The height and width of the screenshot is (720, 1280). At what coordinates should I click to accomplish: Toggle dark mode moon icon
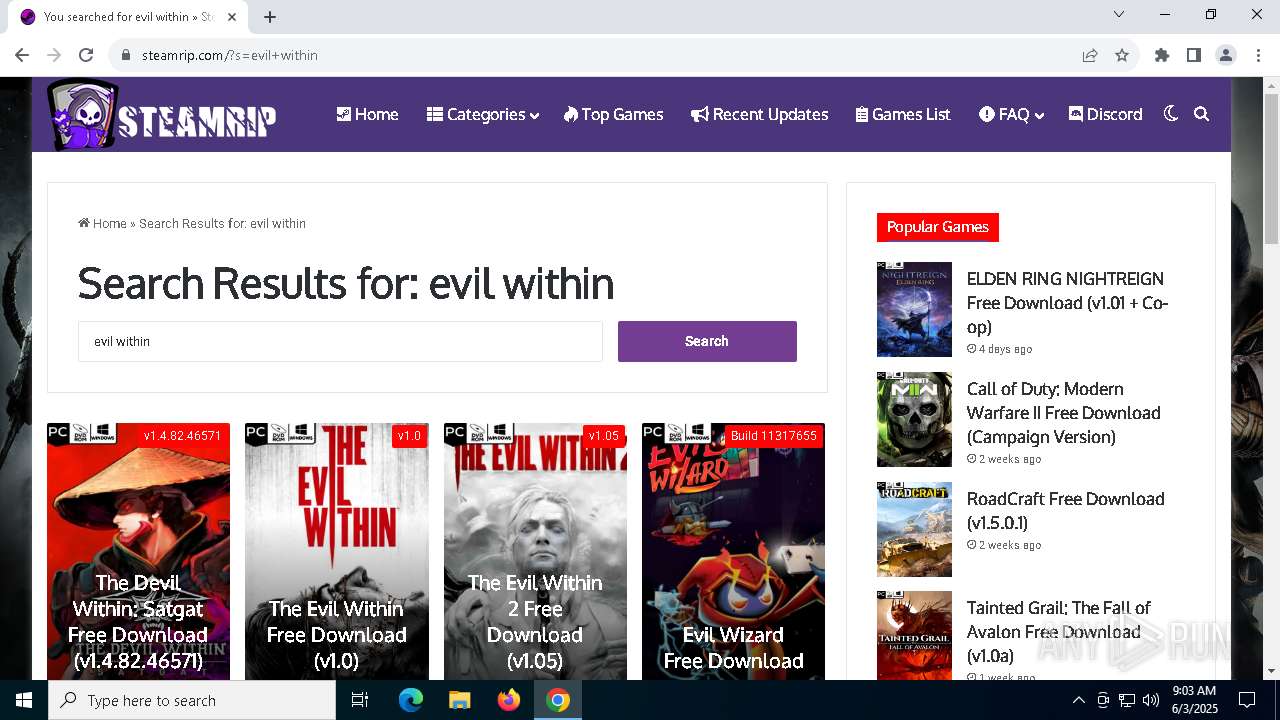pyautogui.click(x=1171, y=114)
